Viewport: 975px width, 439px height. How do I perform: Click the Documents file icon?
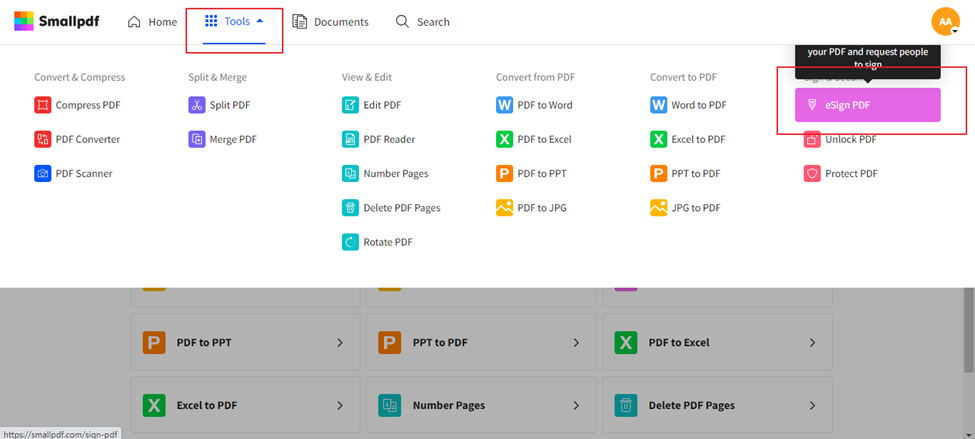300,22
